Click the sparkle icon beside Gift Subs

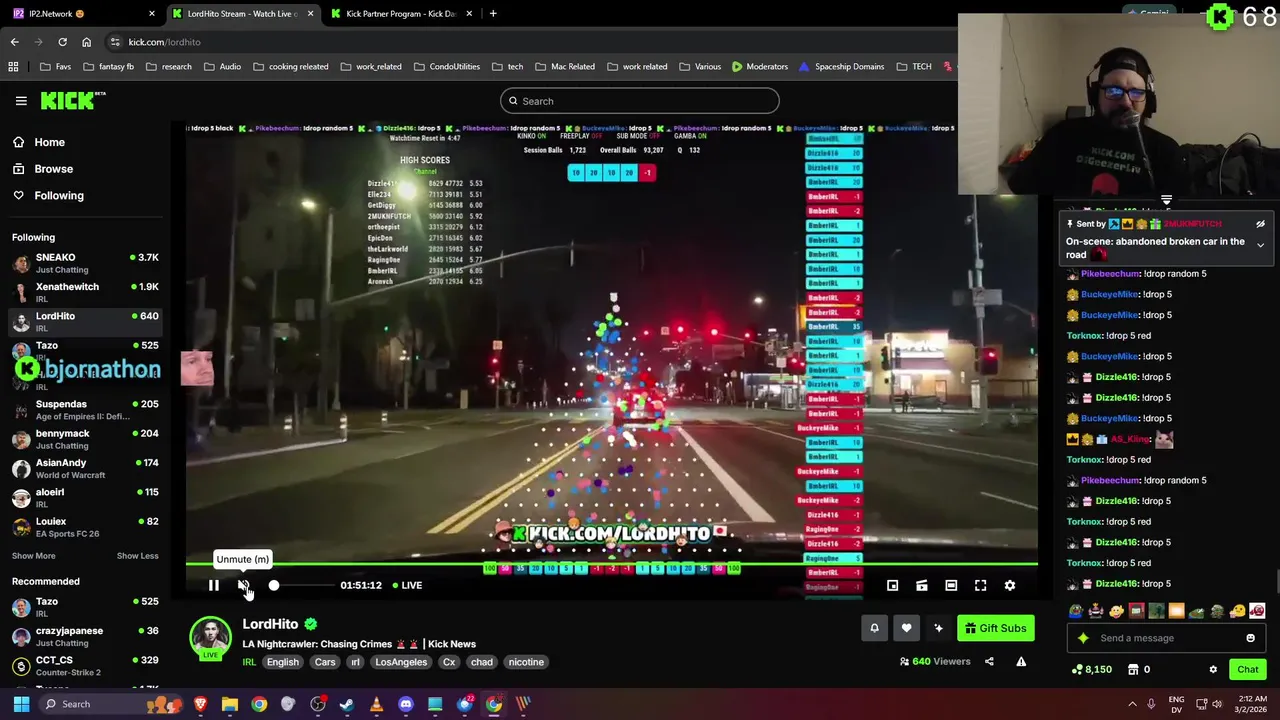click(938, 628)
